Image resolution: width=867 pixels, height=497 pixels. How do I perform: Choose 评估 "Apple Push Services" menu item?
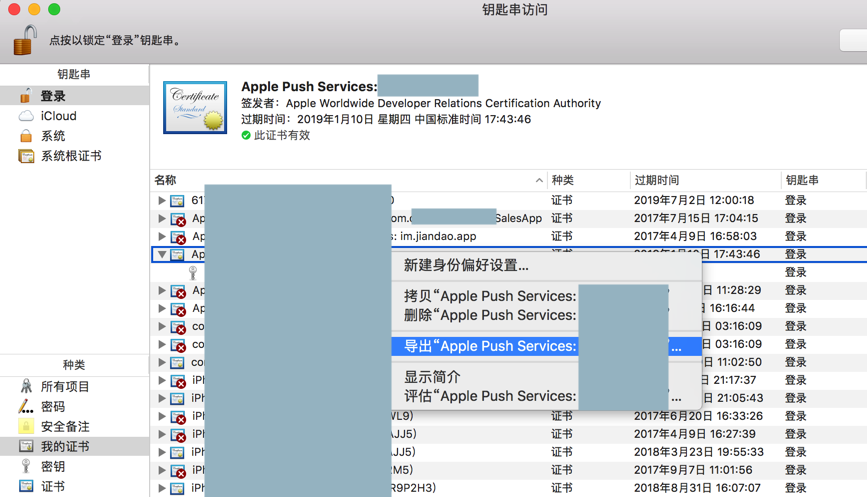546,396
